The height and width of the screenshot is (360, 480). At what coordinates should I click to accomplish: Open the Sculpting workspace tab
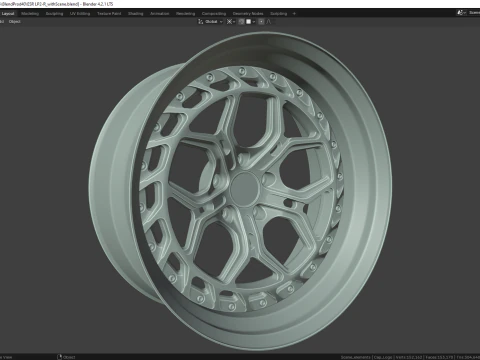(54, 14)
